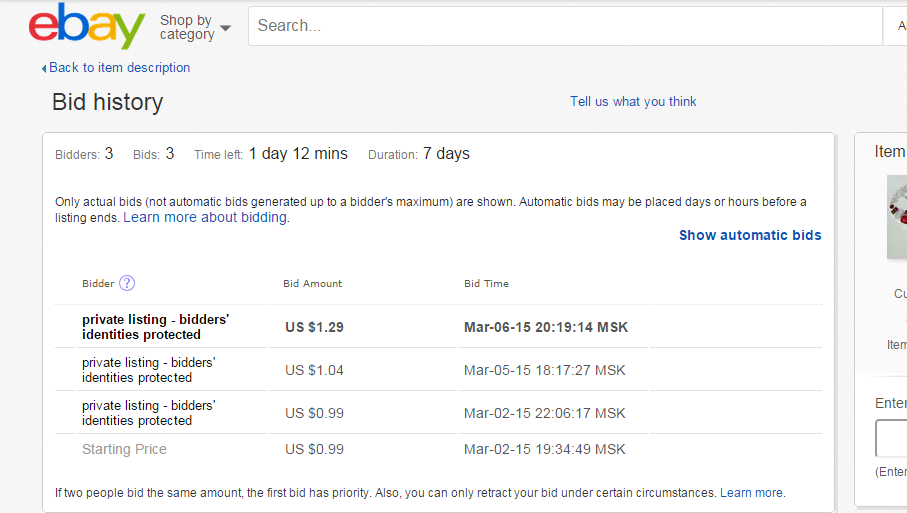Click the Bid Amount column header
The width and height of the screenshot is (907, 513).
tap(312, 284)
